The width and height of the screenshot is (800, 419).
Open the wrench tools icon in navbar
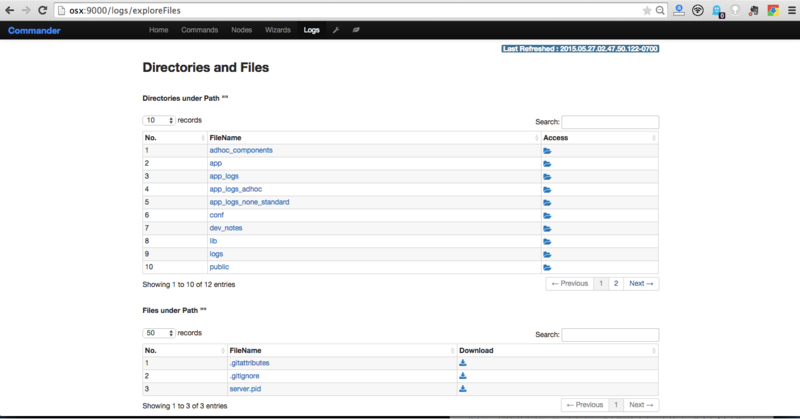(336, 30)
